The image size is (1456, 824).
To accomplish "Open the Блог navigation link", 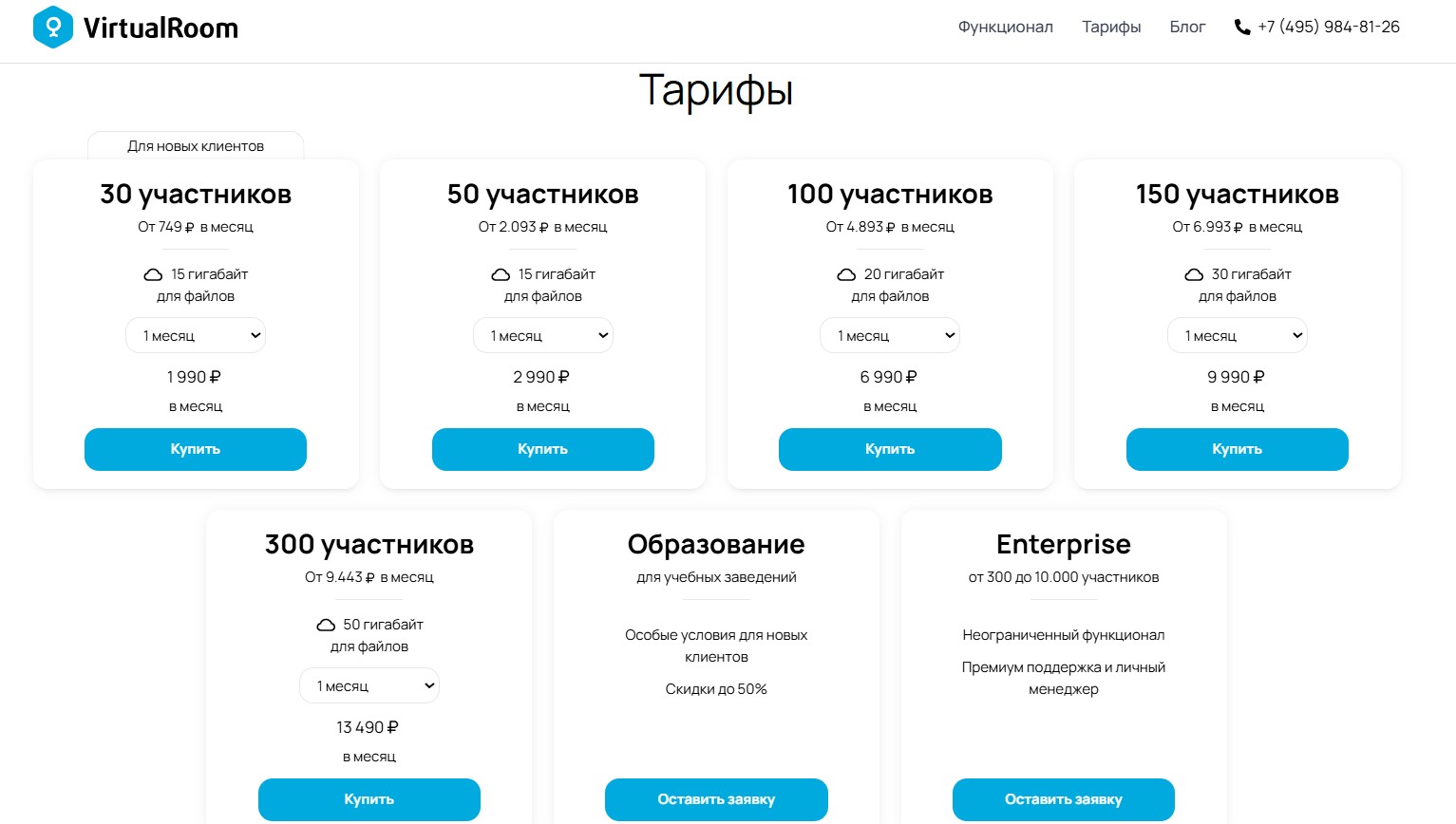I will [1187, 28].
